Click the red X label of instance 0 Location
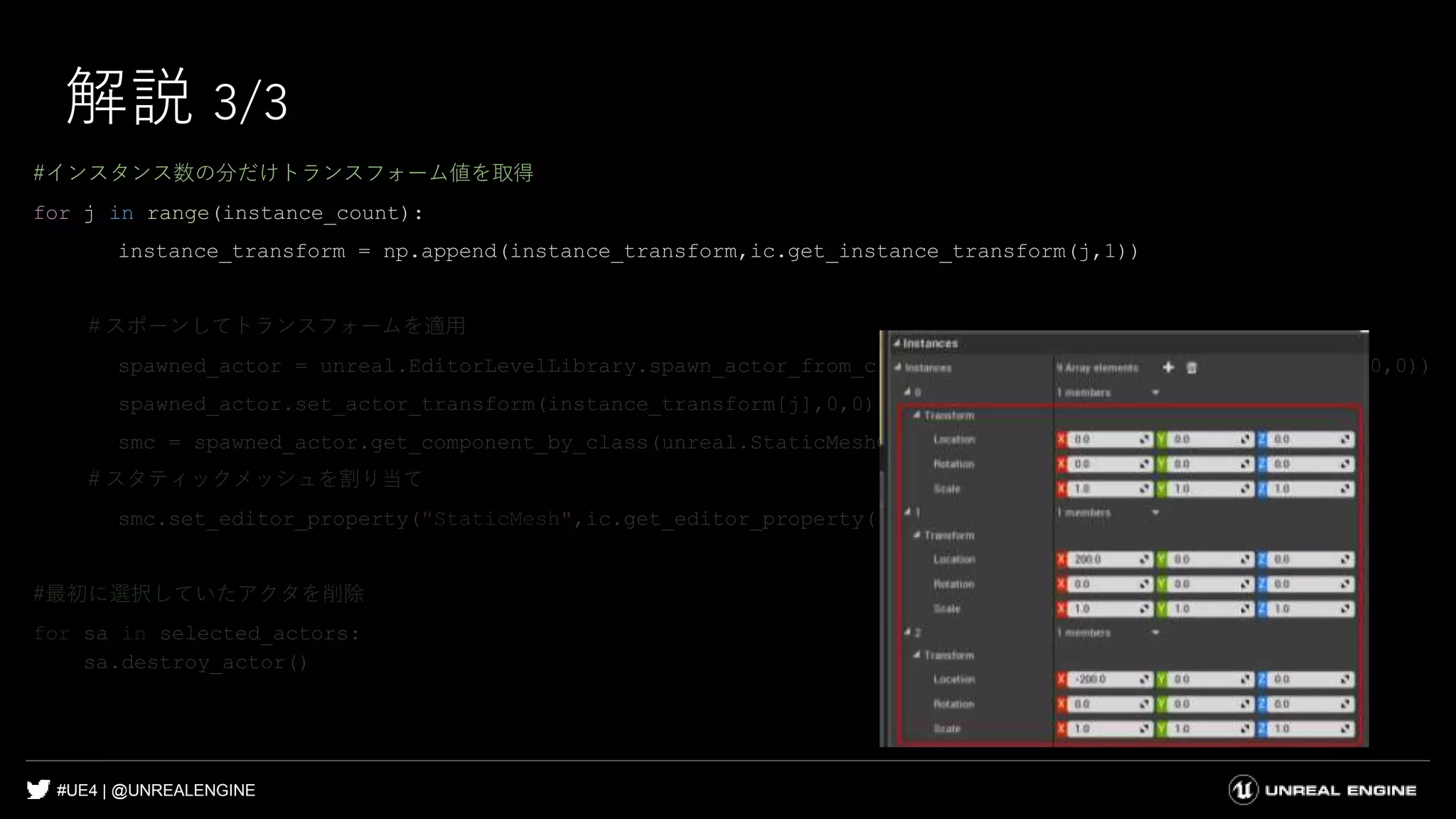 [1061, 439]
